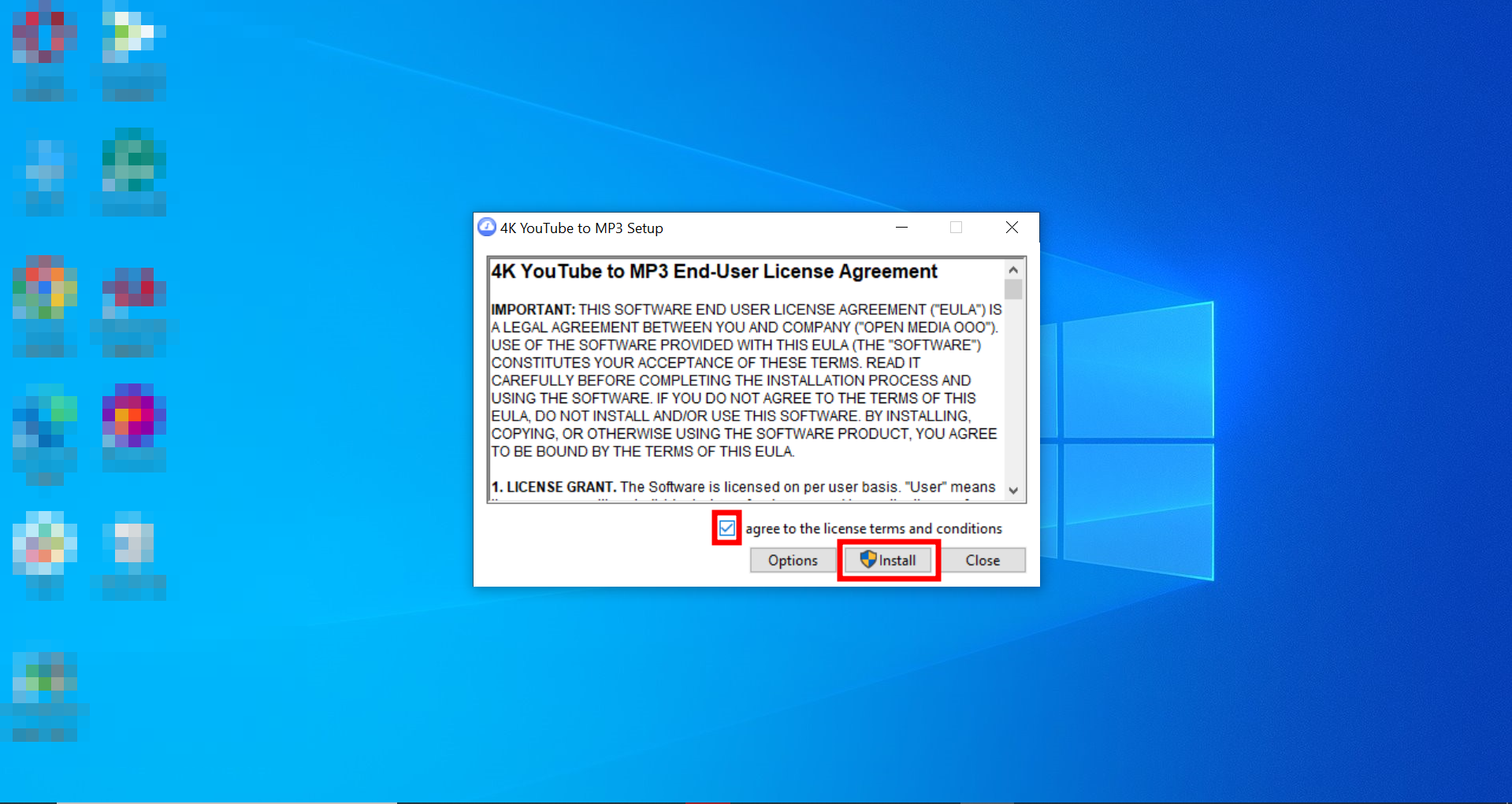The image size is (1512, 804).
Task: Click the 4K YouTube to MP3 logo icon
Action: click(x=487, y=228)
